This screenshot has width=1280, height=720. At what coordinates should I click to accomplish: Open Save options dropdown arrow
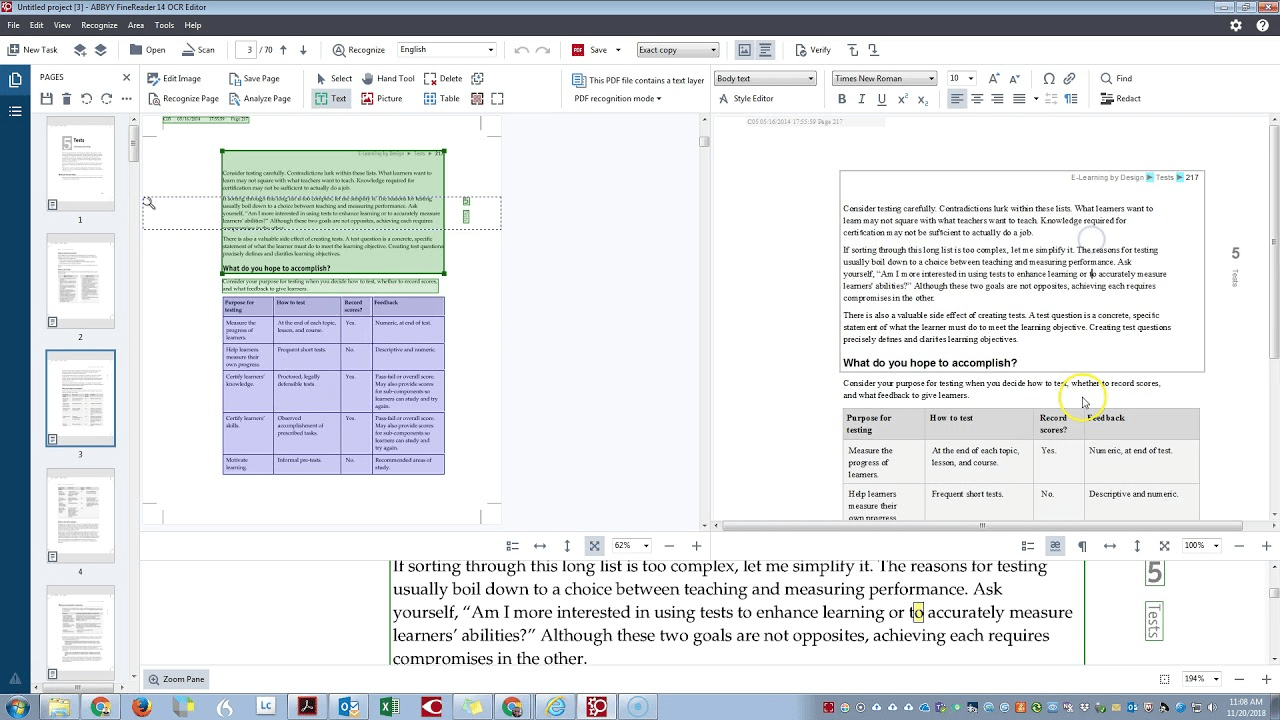pos(618,50)
